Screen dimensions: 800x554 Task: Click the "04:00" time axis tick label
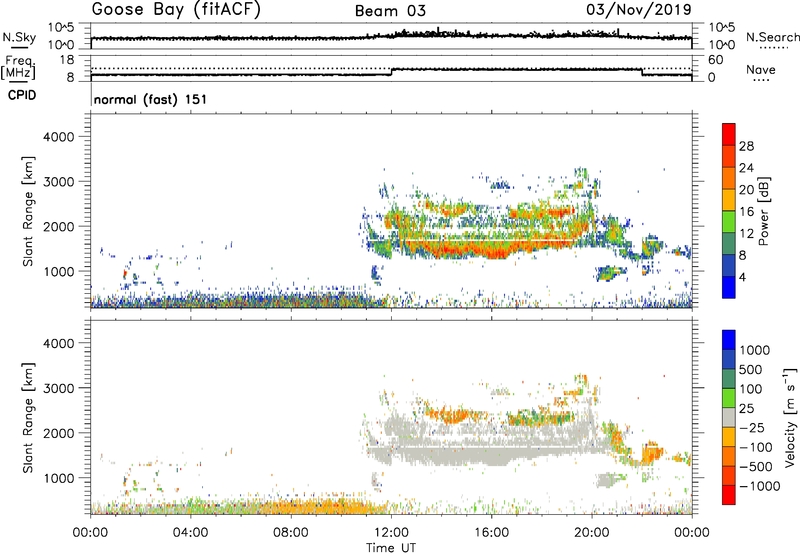tap(191, 533)
